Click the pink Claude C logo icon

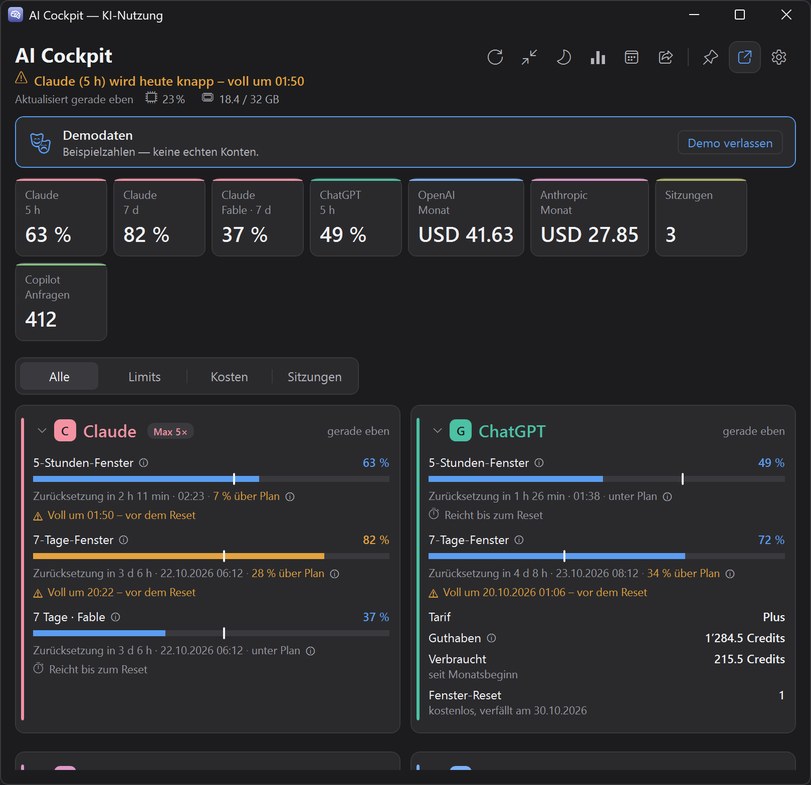tap(65, 431)
